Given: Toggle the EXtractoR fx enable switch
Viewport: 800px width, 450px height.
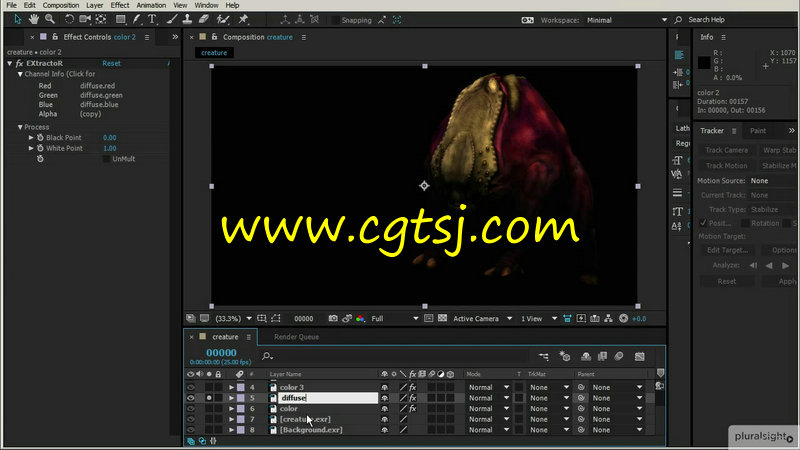Looking at the screenshot, I should pos(19,64).
